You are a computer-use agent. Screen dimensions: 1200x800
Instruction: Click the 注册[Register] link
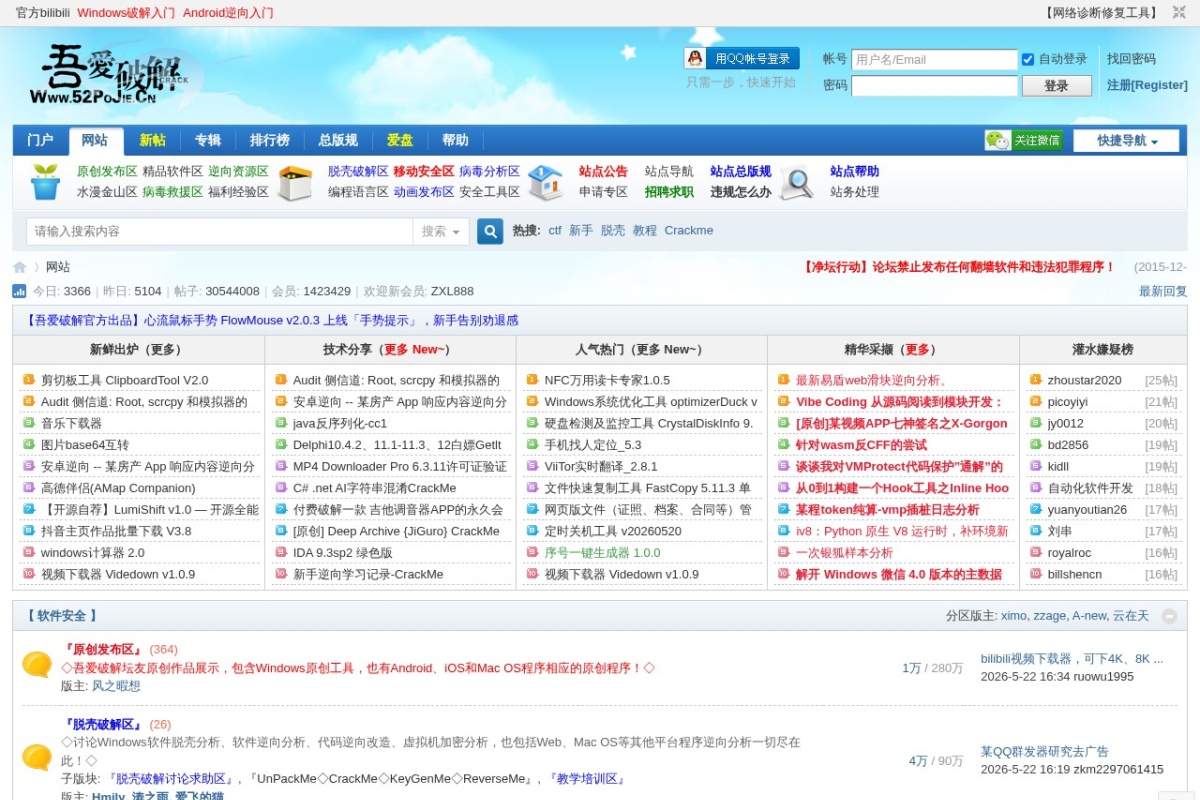[1147, 86]
